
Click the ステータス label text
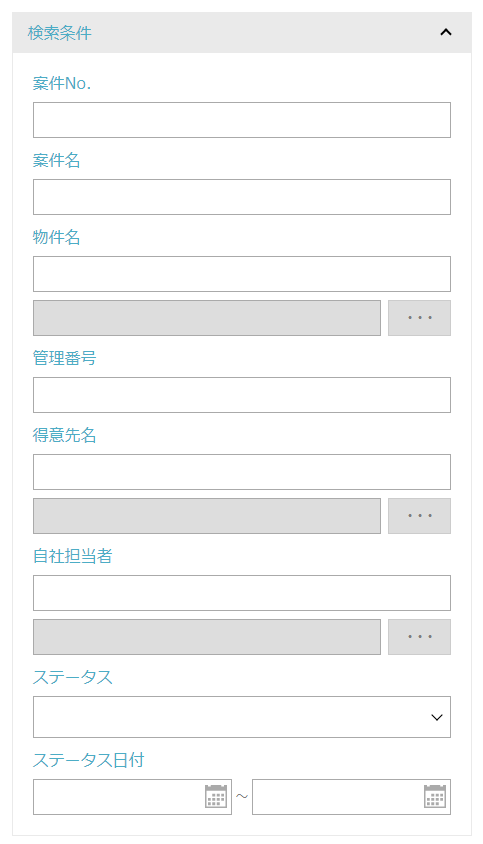73,677
